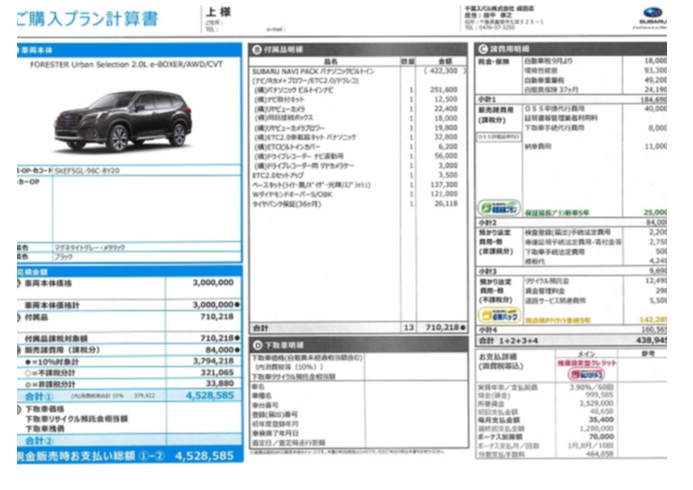Click the green warranty plan badge

point(499,207)
